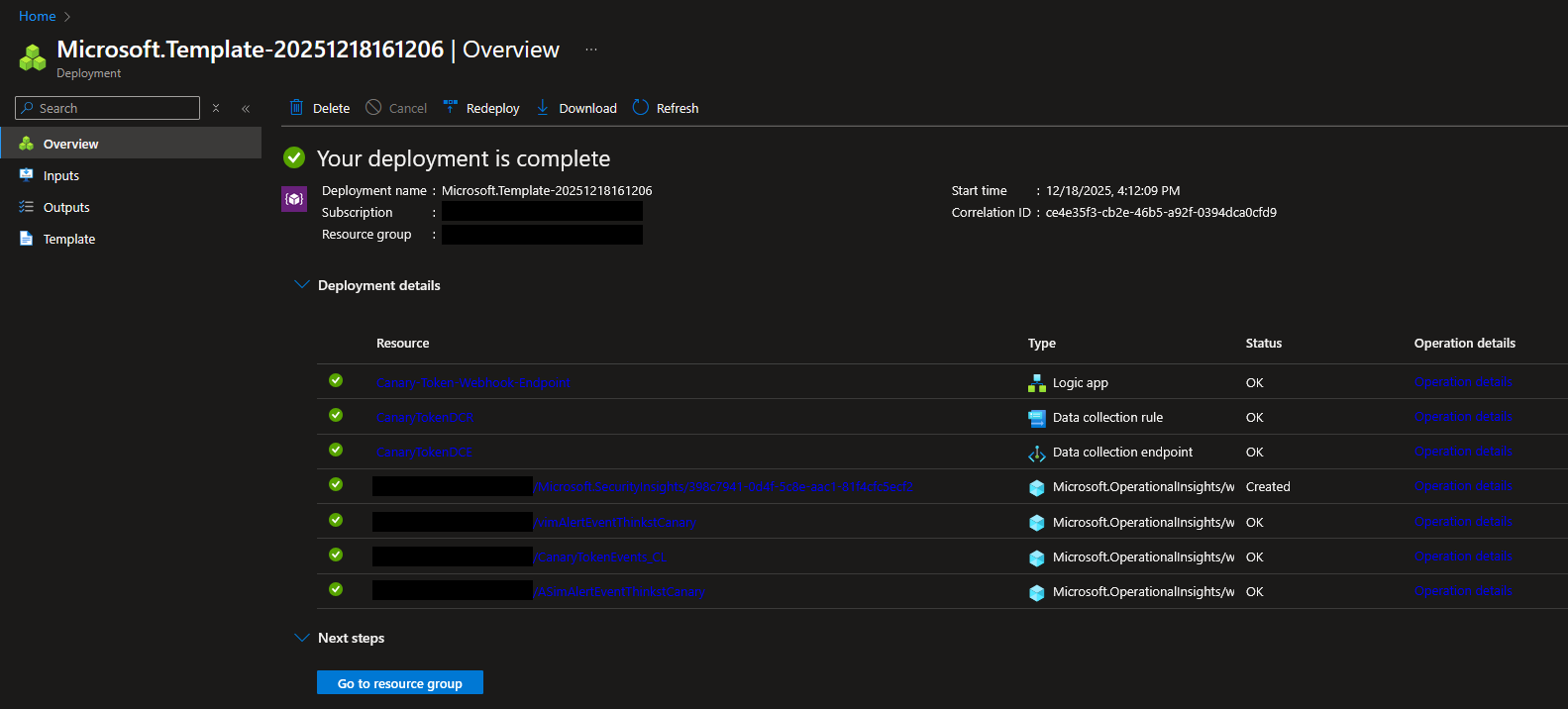This screenshot has height=709, width=1568.
Task: Open Operation details for CanaryTokenEvents_CL row
Action: click(x=1463, y=557)
